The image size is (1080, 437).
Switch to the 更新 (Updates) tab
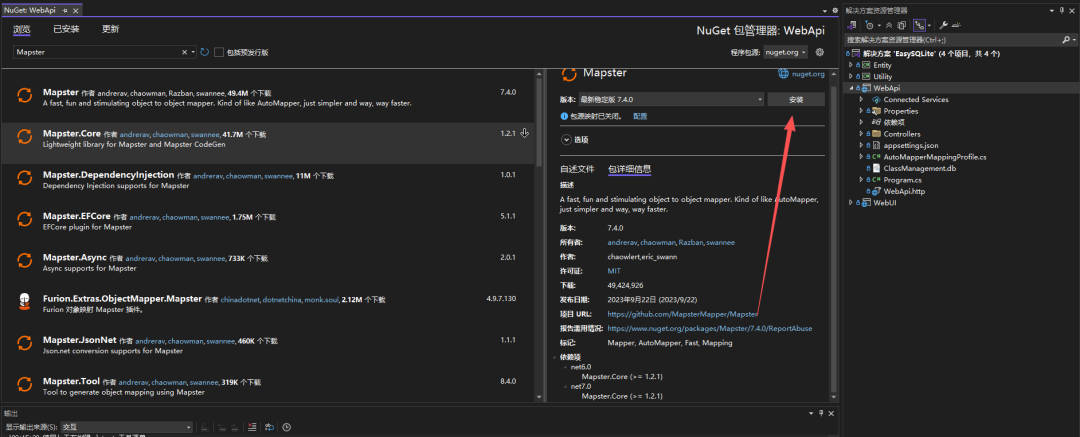(111, 29)
